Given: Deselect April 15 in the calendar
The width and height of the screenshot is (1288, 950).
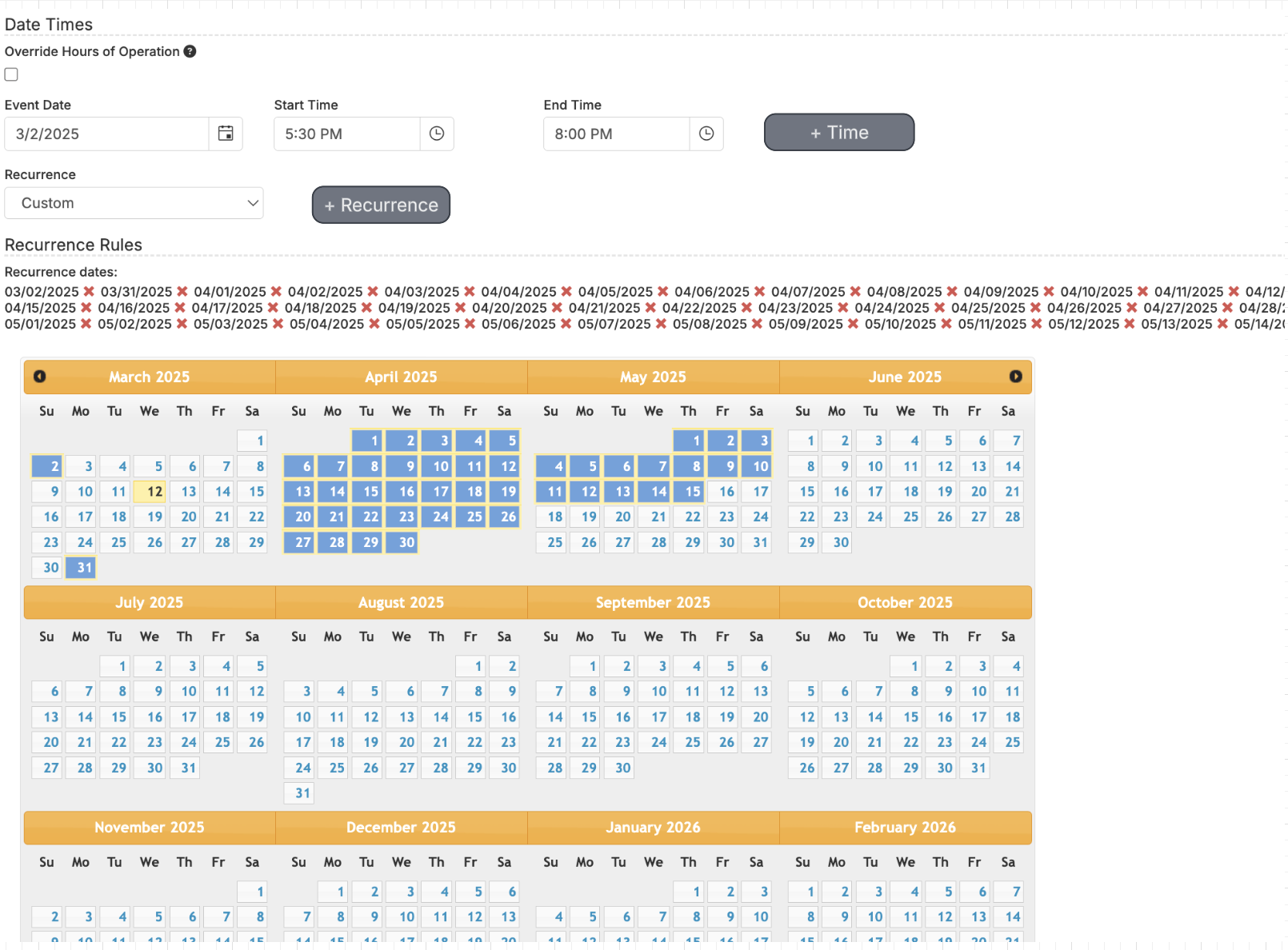Looking at the screenshot, I should coord(367,492).
